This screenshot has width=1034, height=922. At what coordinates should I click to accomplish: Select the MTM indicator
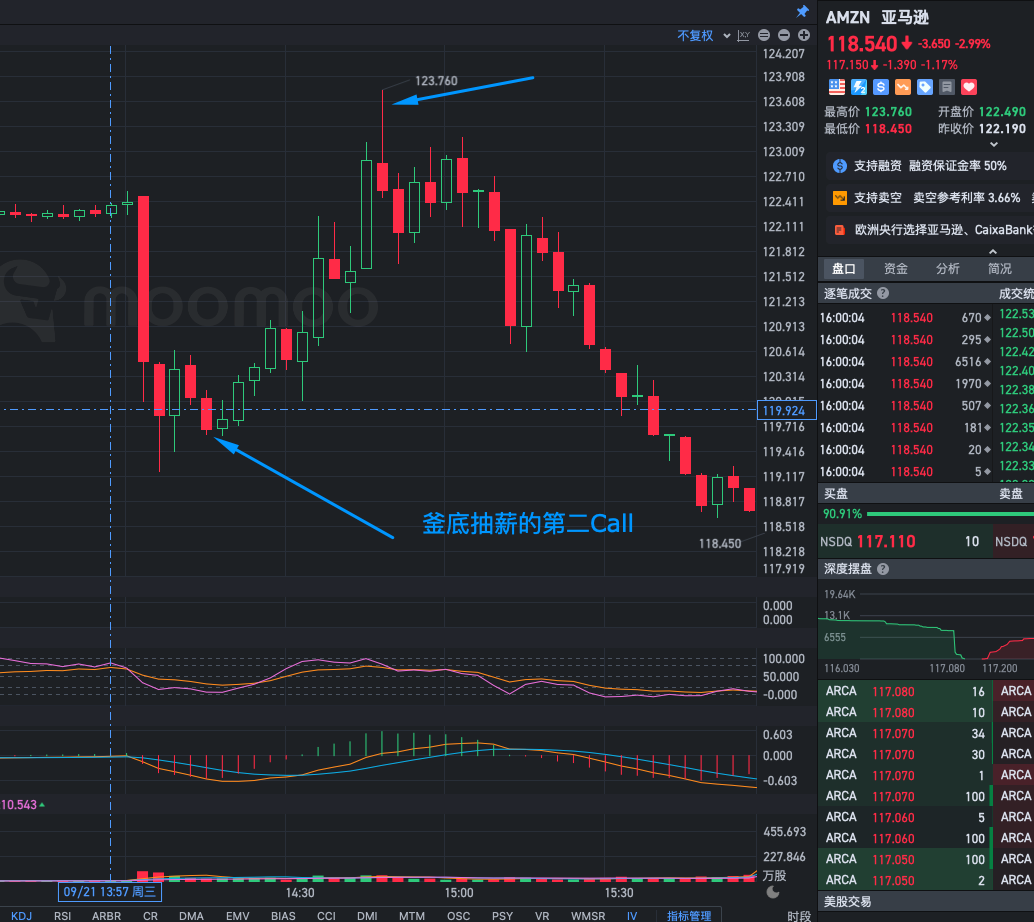(411, 915)
